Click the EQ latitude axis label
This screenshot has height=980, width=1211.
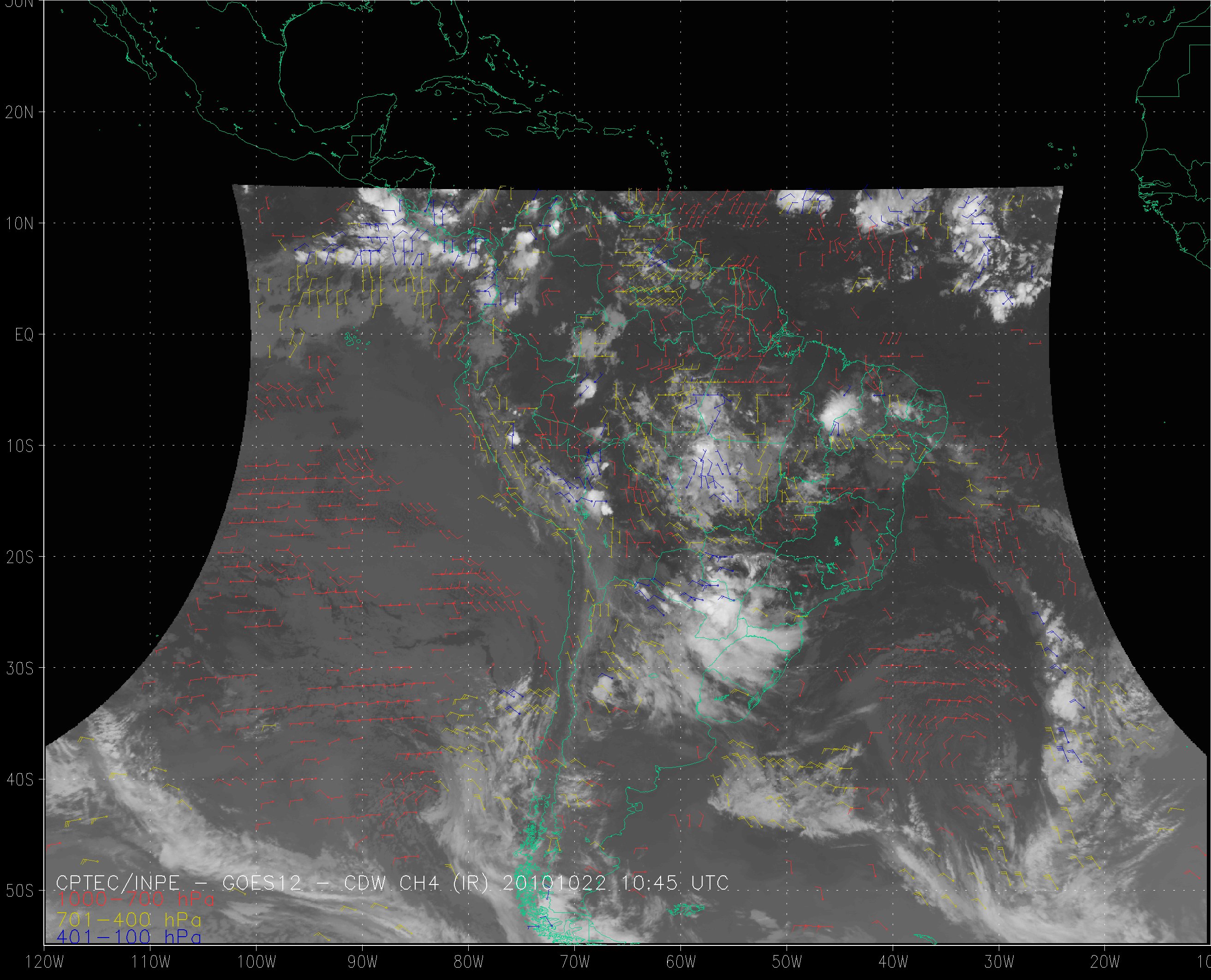[x=24, y=335]
